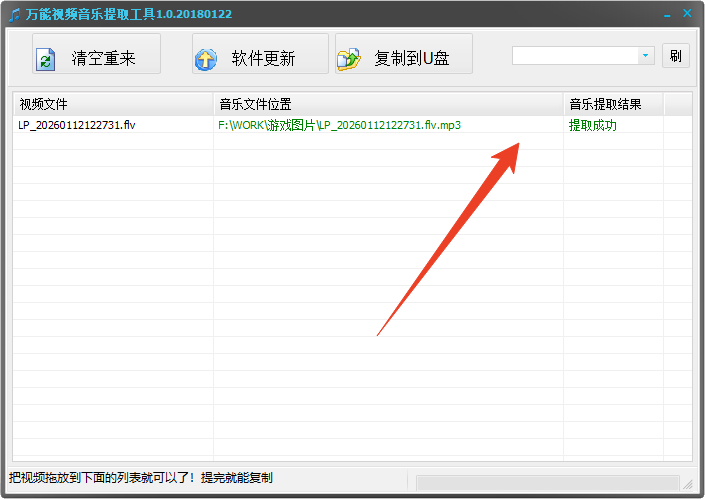Click the 提取成功 result cell
The width and height of the screenshot is (705, 499).
(x=593, y=125)
